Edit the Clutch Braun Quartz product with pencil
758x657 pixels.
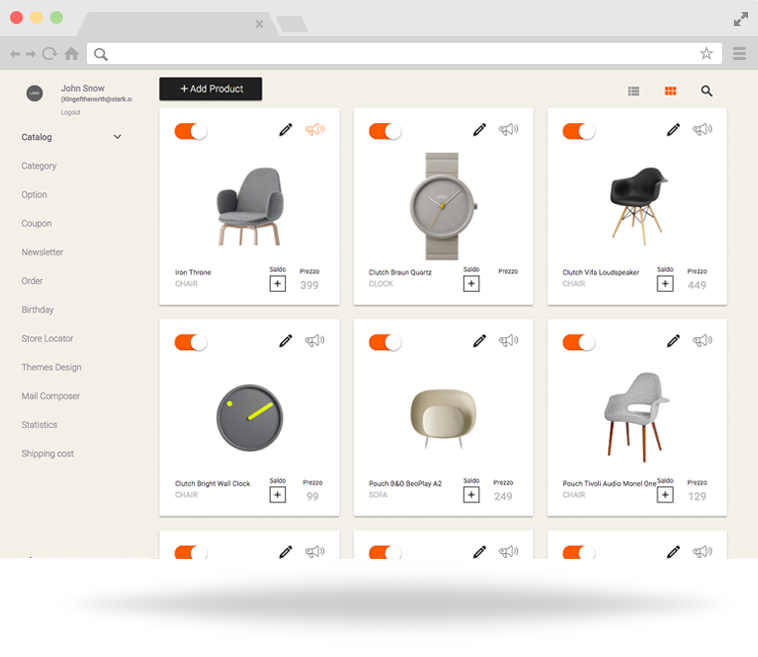480,130
